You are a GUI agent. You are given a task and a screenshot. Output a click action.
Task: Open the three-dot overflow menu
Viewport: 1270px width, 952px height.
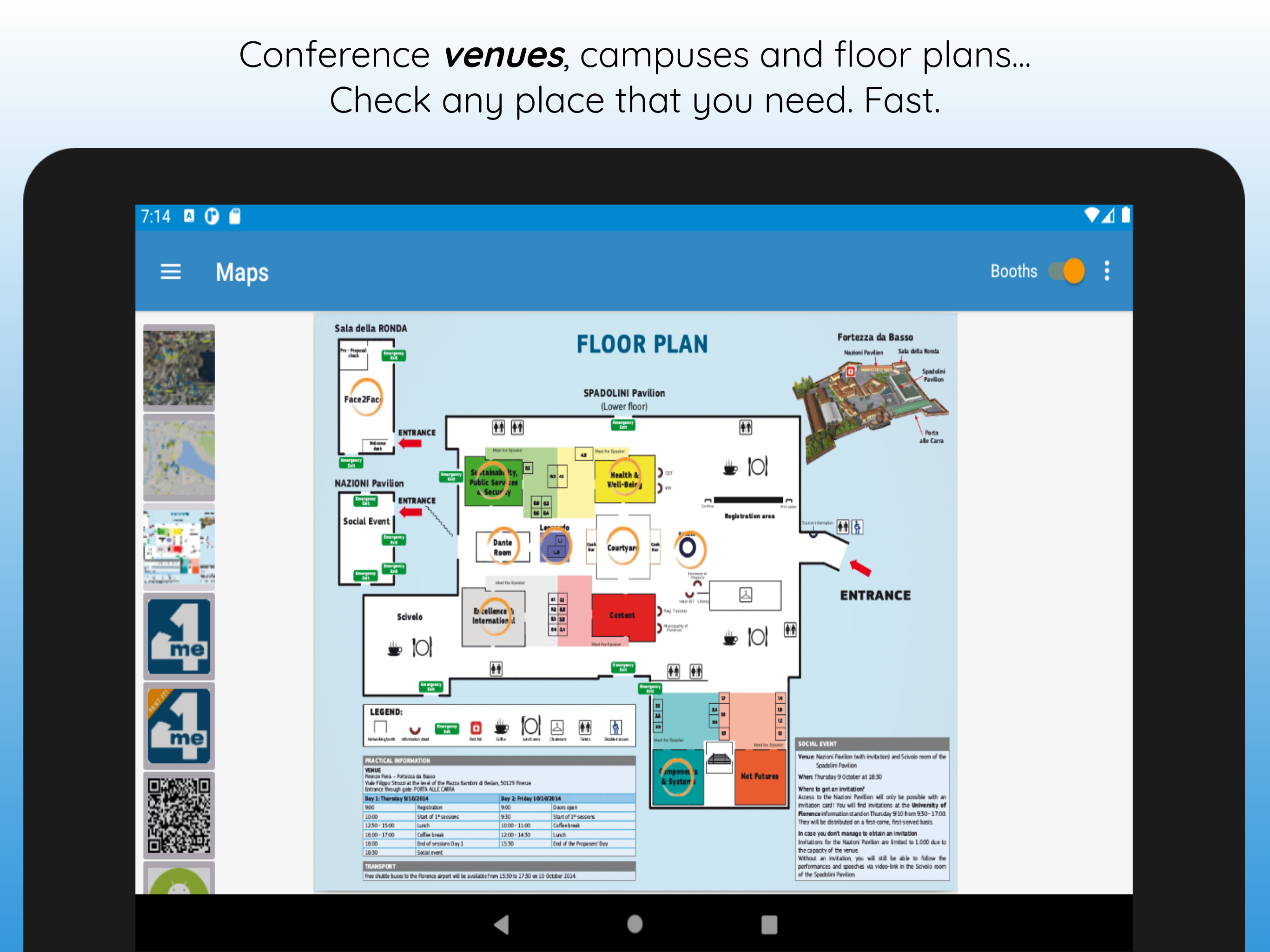point(1106,271)
